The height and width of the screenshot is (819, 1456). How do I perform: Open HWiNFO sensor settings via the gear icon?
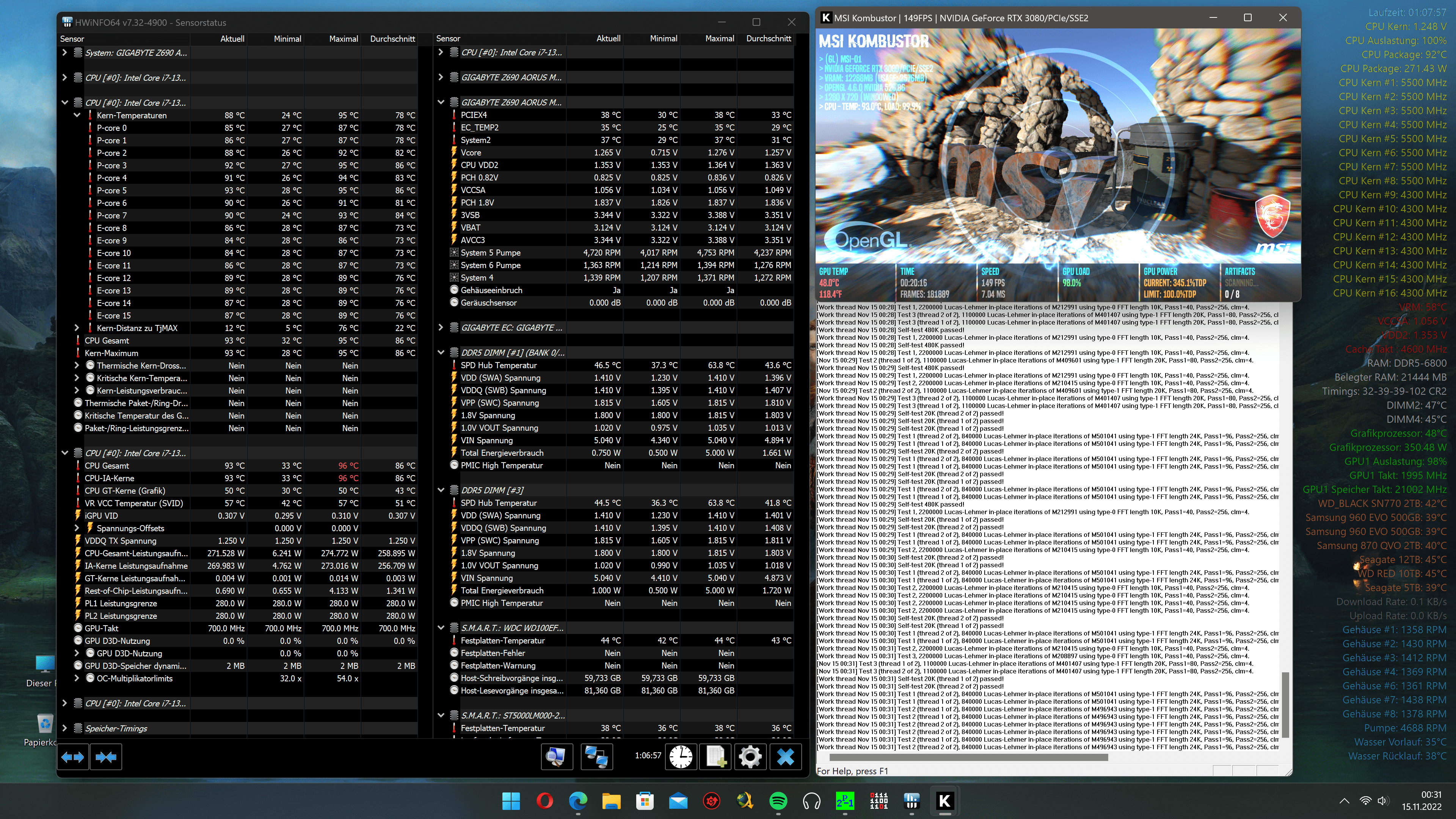coord(750,757)
